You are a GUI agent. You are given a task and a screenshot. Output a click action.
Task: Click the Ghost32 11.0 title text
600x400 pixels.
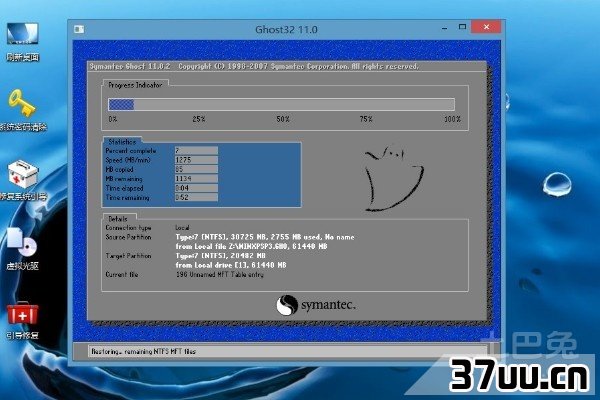pos(286,29)
